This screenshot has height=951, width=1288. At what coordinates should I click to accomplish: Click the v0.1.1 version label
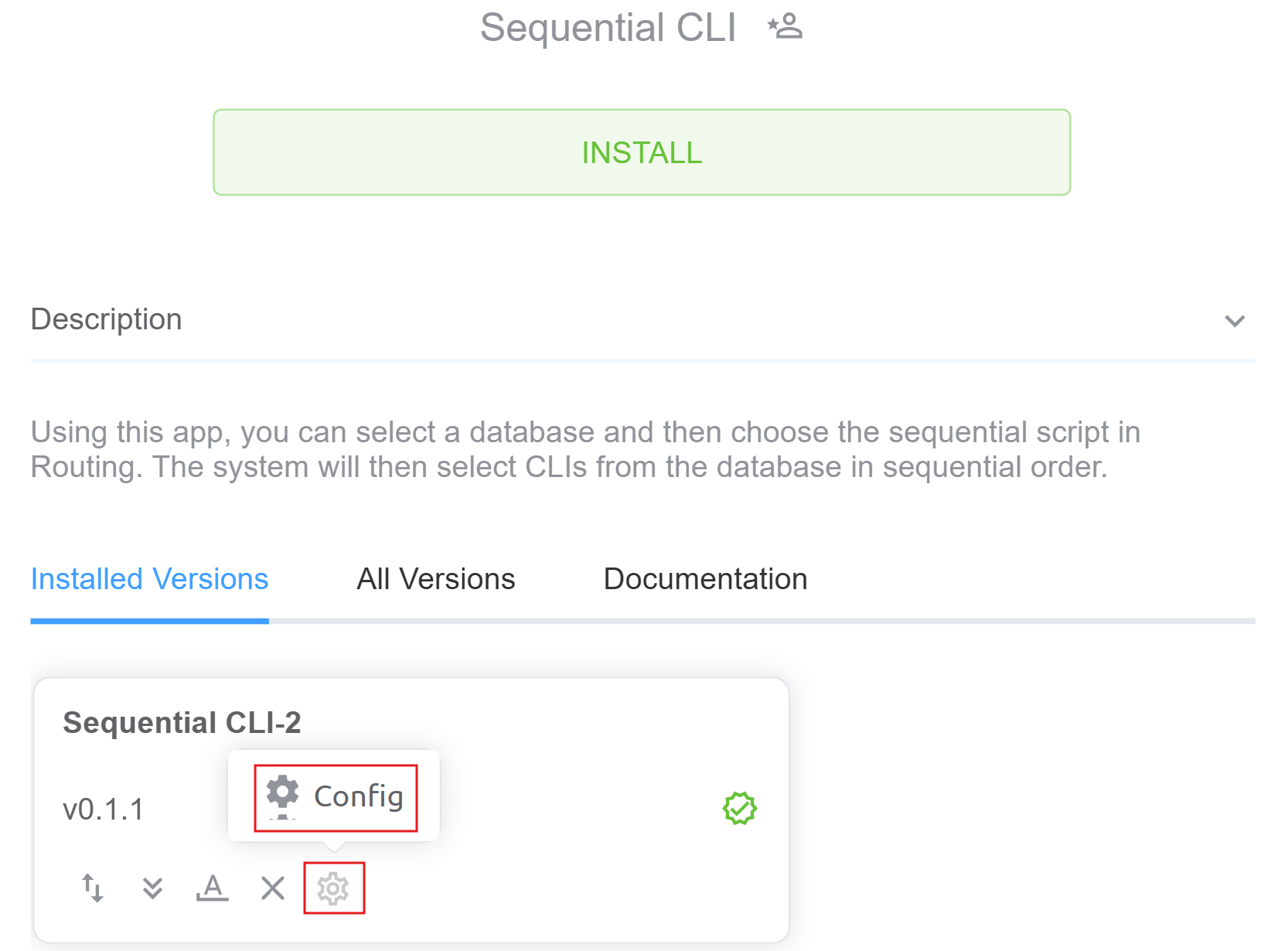pyautogui.click(x=104, y=810)
